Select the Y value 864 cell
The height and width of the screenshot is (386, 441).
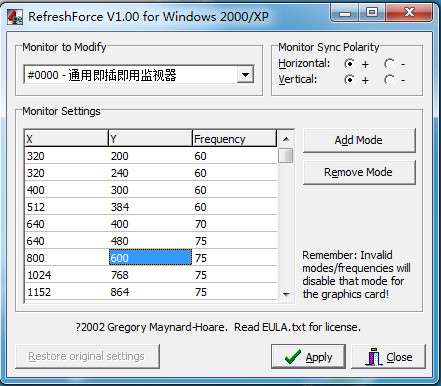(x=150, y=292)
